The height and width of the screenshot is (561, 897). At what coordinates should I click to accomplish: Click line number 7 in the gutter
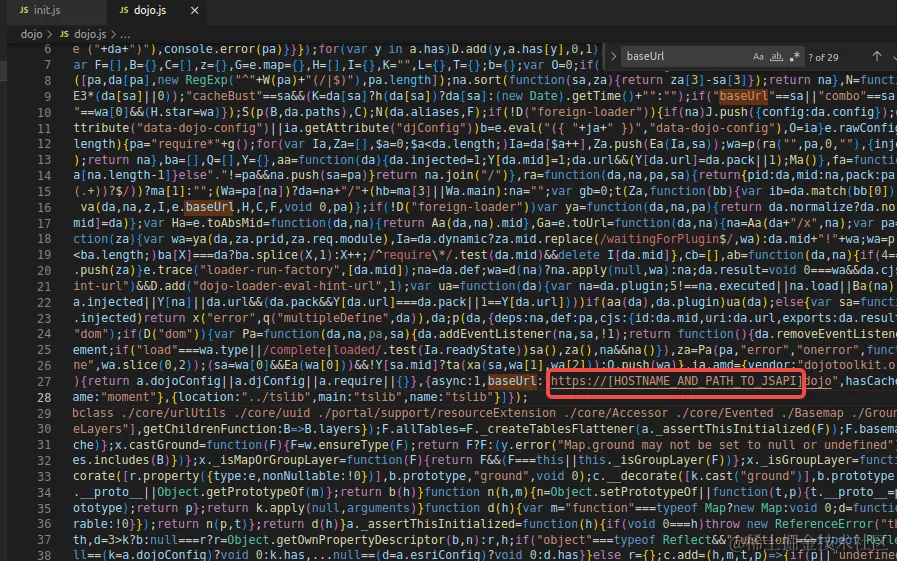pos(47,65)
